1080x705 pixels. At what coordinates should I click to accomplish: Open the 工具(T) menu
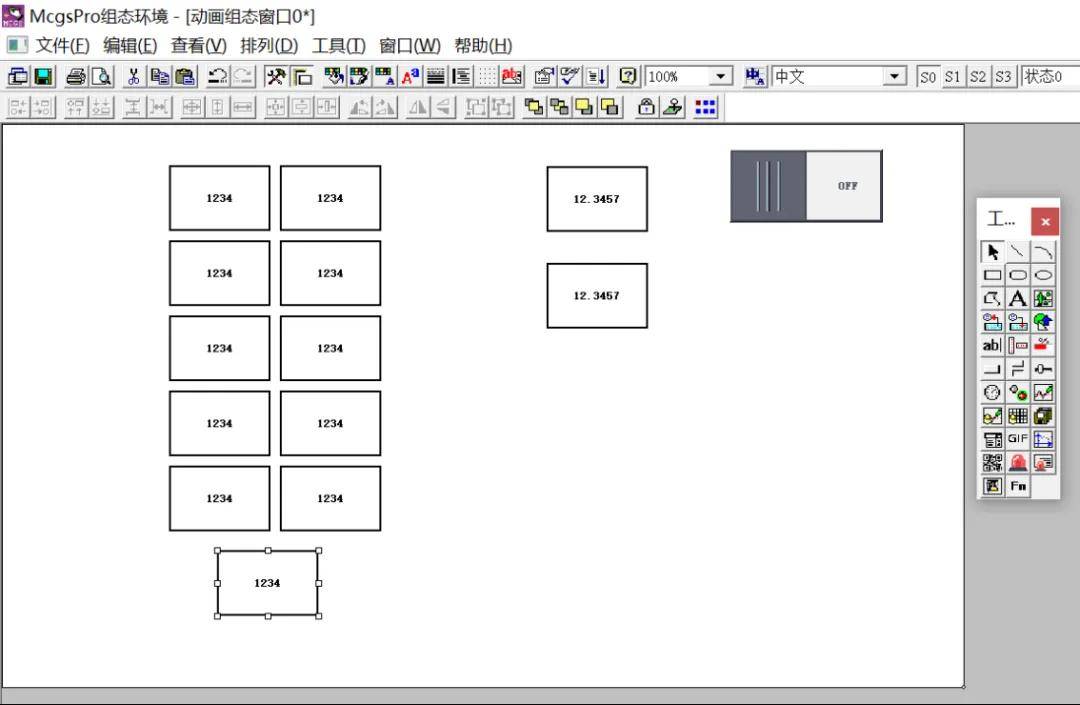pos(339,46)
